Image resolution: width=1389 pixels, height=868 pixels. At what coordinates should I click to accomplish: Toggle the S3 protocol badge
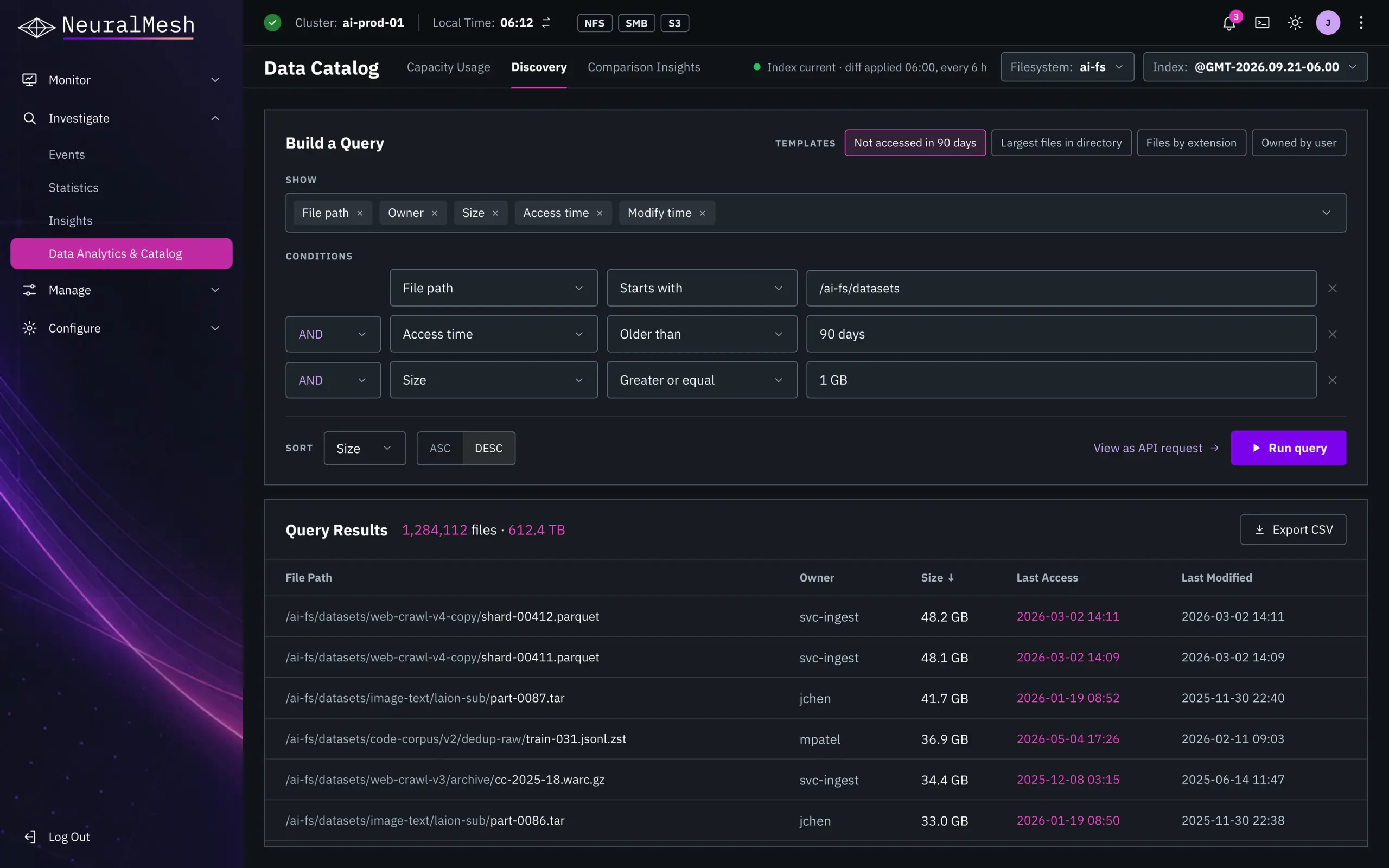click(x=674, y=23)
